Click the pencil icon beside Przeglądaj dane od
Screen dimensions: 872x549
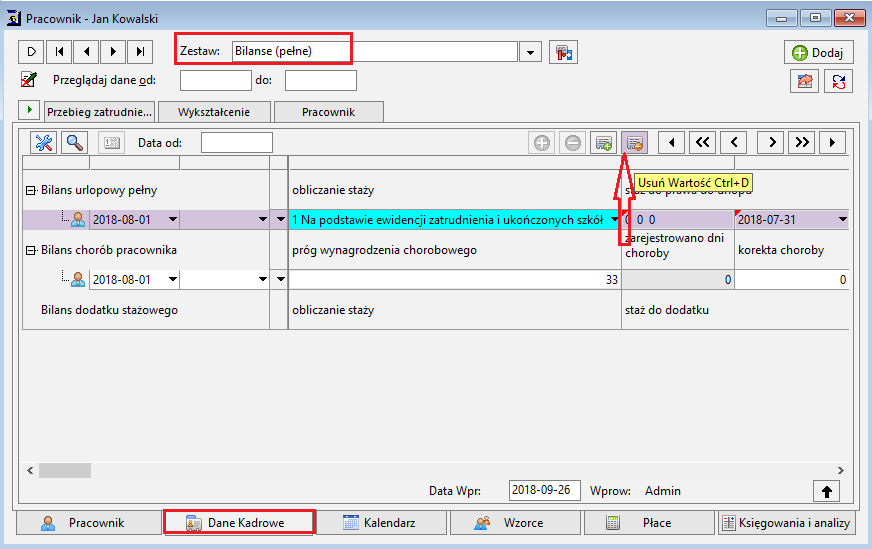click(29, 80)
